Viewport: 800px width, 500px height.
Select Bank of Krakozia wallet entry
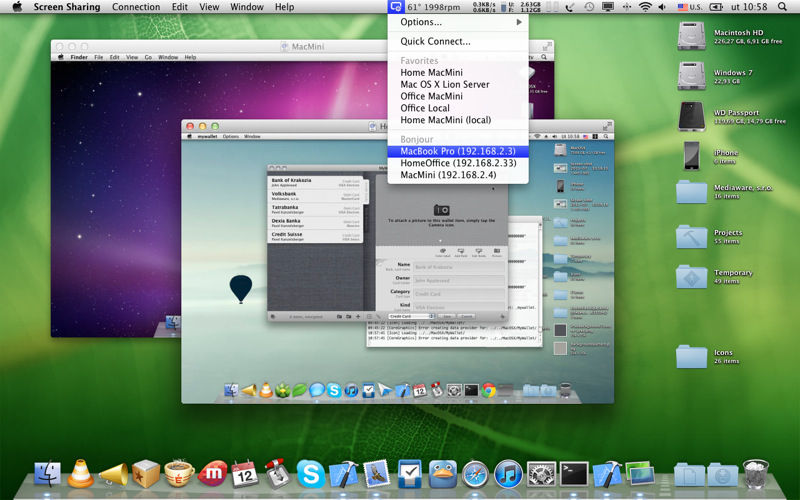pos(315,182)
